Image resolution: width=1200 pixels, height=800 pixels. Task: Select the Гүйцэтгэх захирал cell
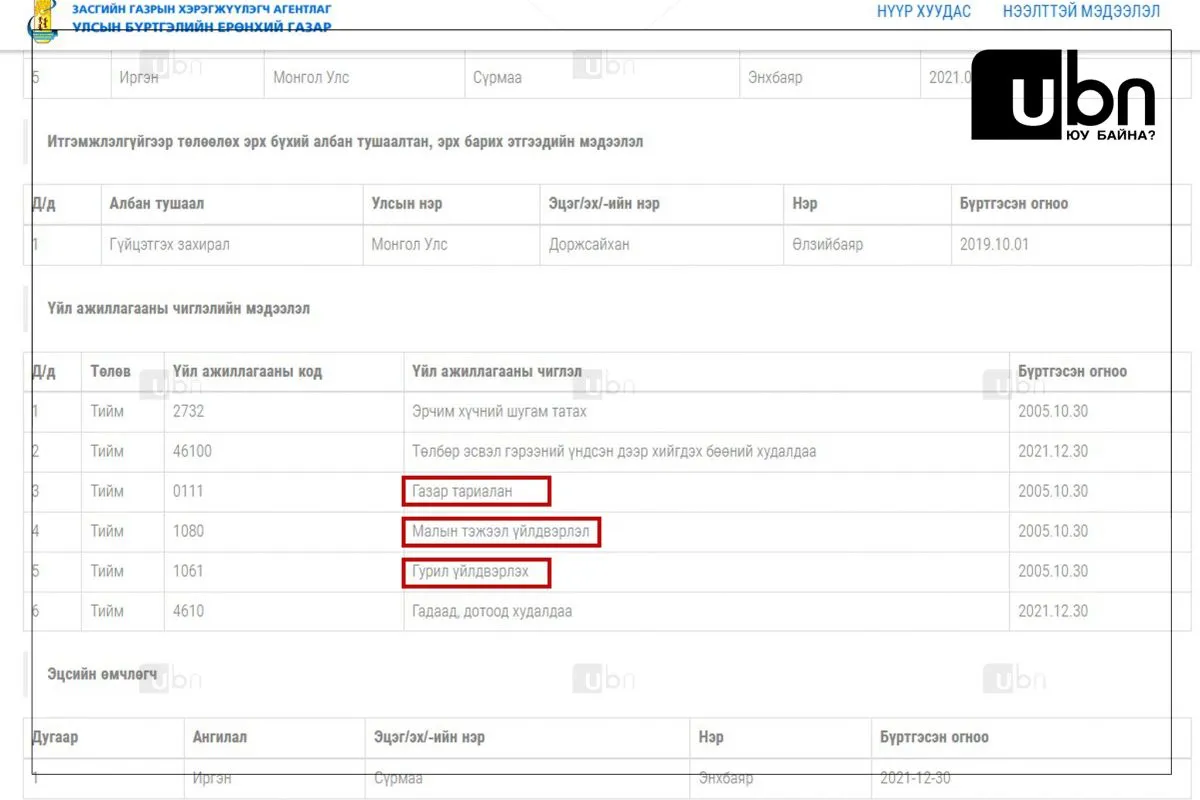[x=169, y=244]
